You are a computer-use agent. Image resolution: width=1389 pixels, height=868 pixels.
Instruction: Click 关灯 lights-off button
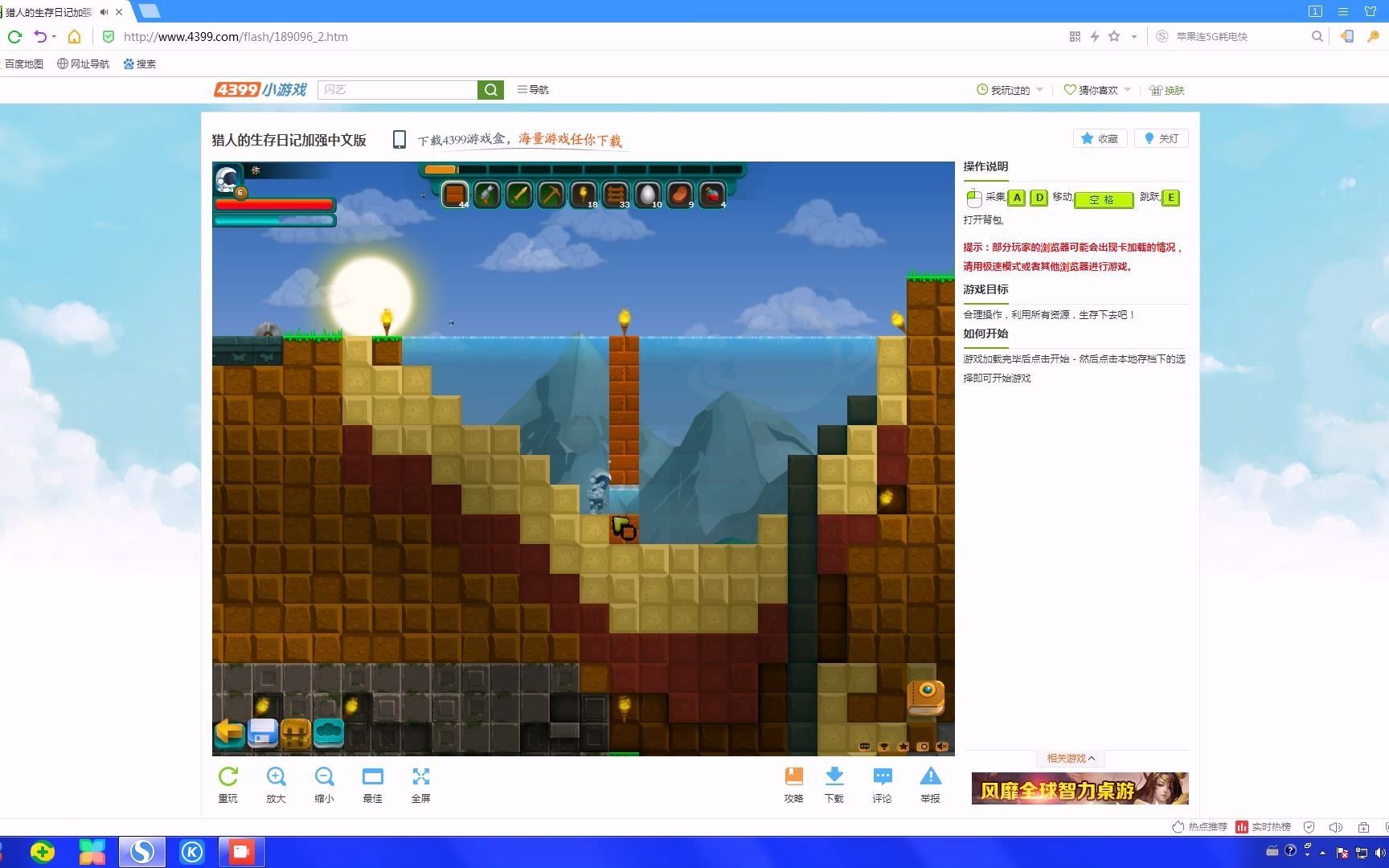[1162, 138]
